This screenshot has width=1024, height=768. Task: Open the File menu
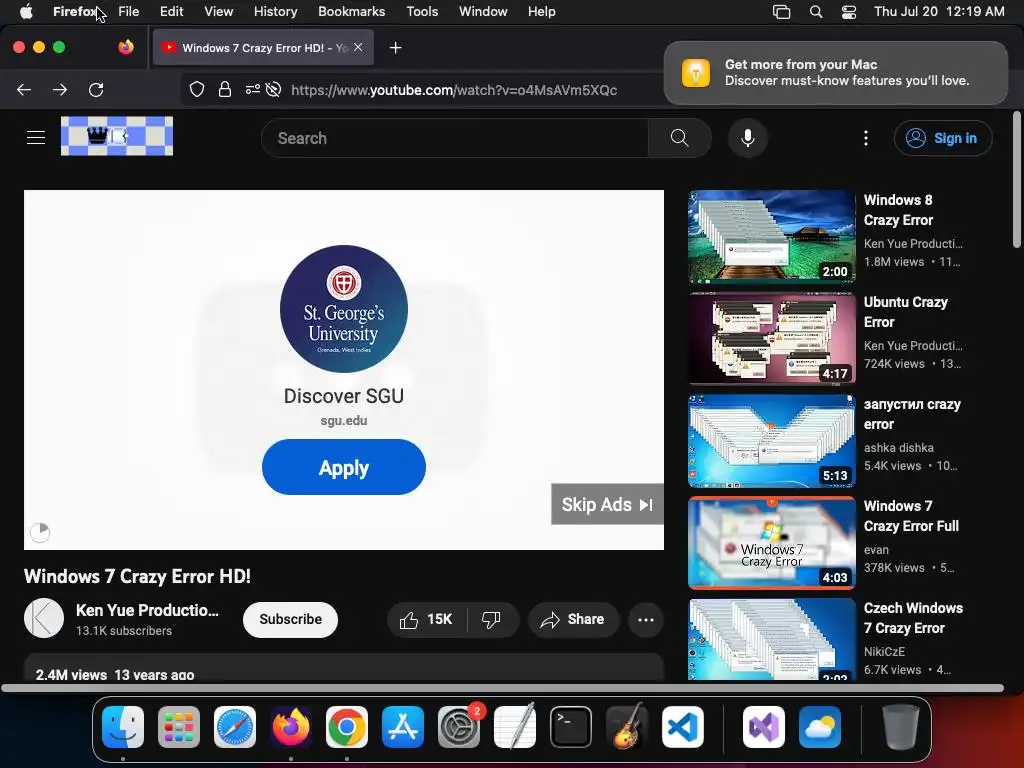(129, 11)
